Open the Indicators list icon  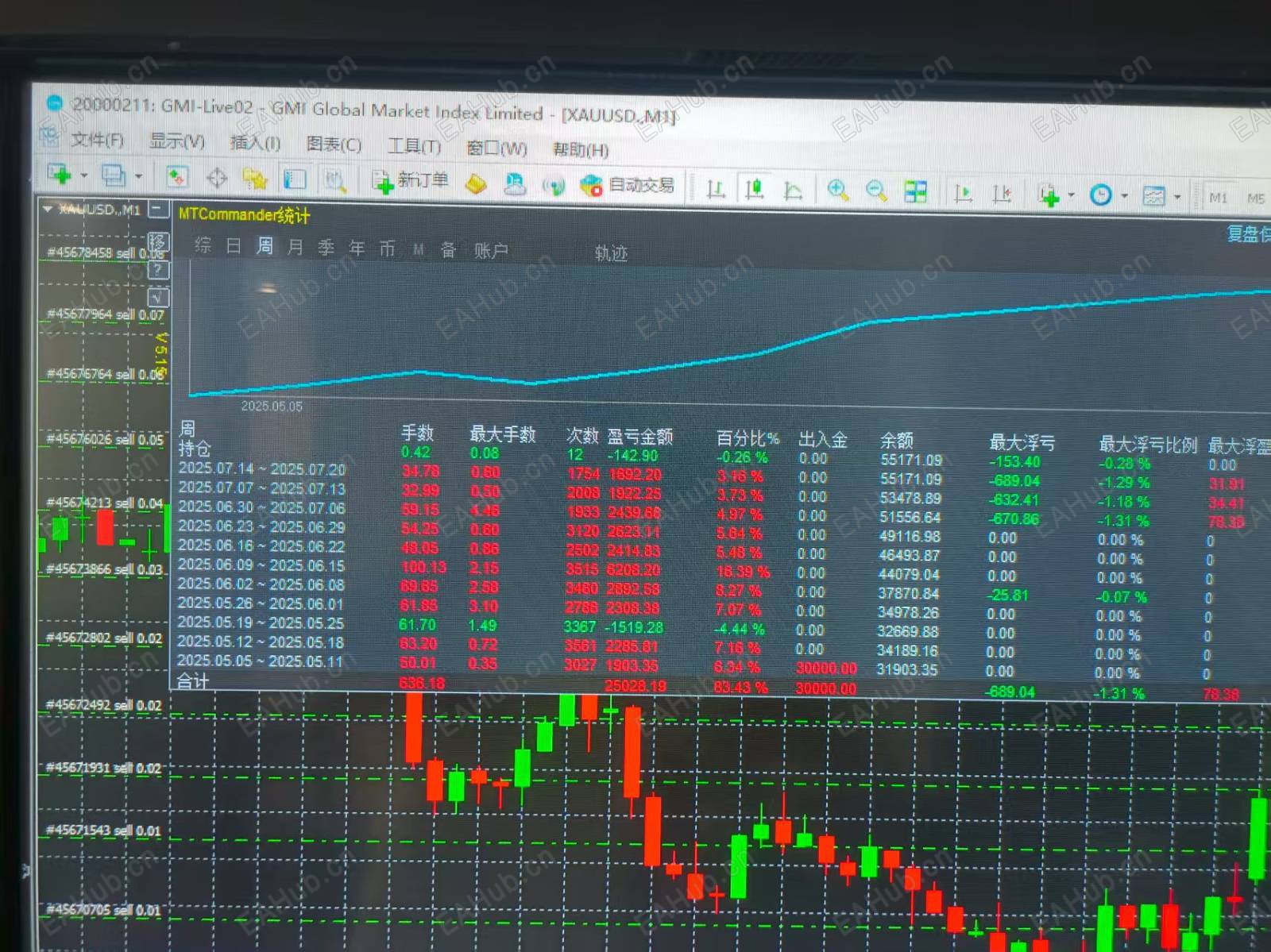(x=1049, y=195)
